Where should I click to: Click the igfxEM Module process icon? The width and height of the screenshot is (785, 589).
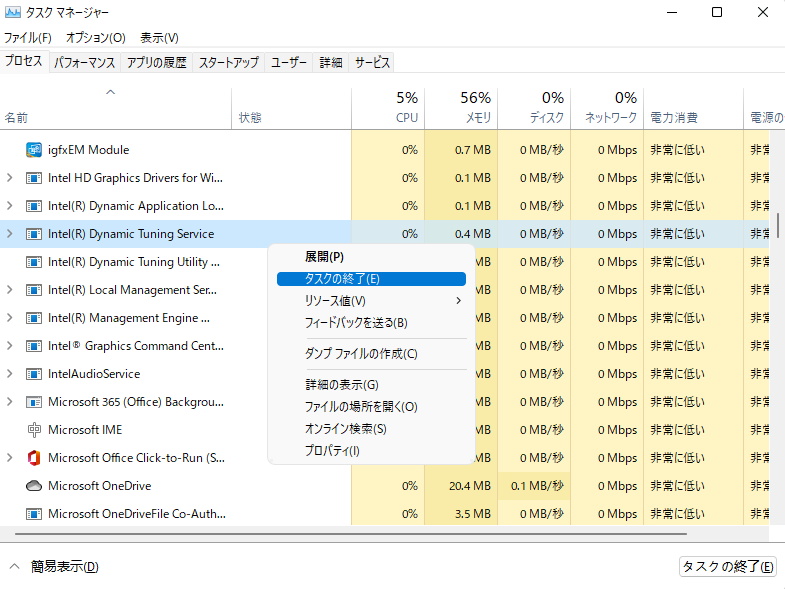point(34,150)
